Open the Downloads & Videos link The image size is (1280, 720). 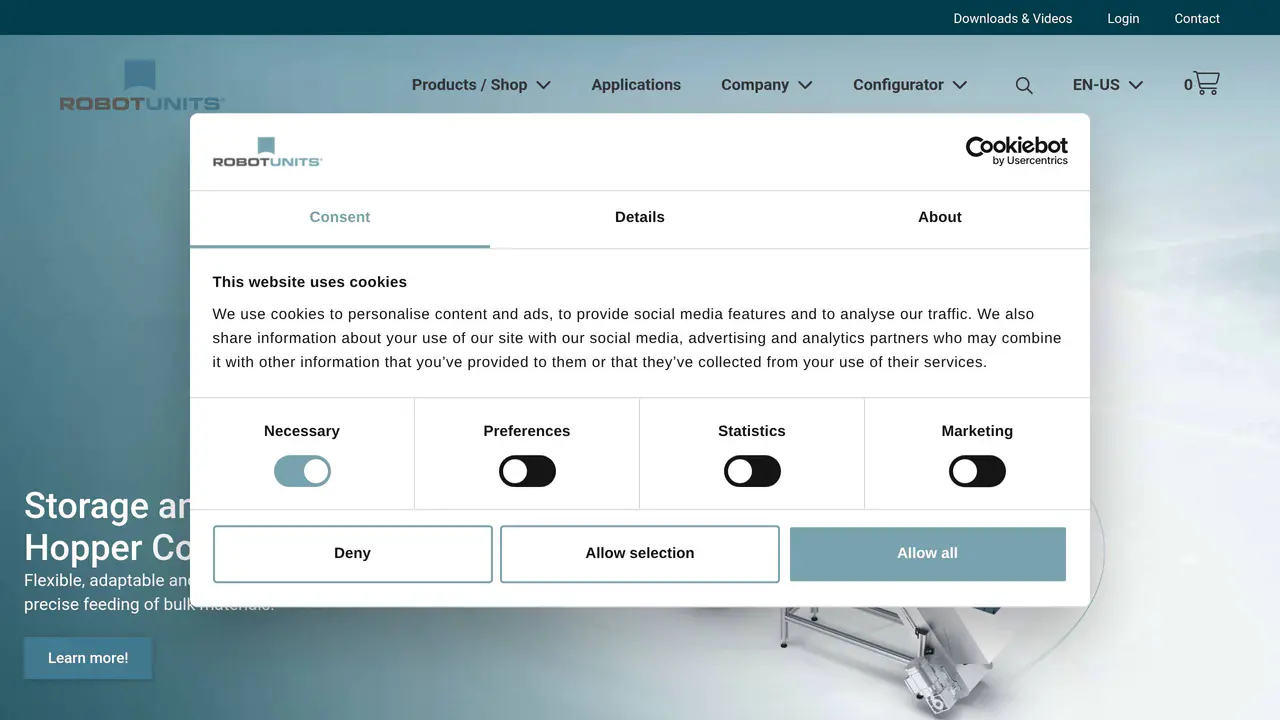coord(1013,18)
